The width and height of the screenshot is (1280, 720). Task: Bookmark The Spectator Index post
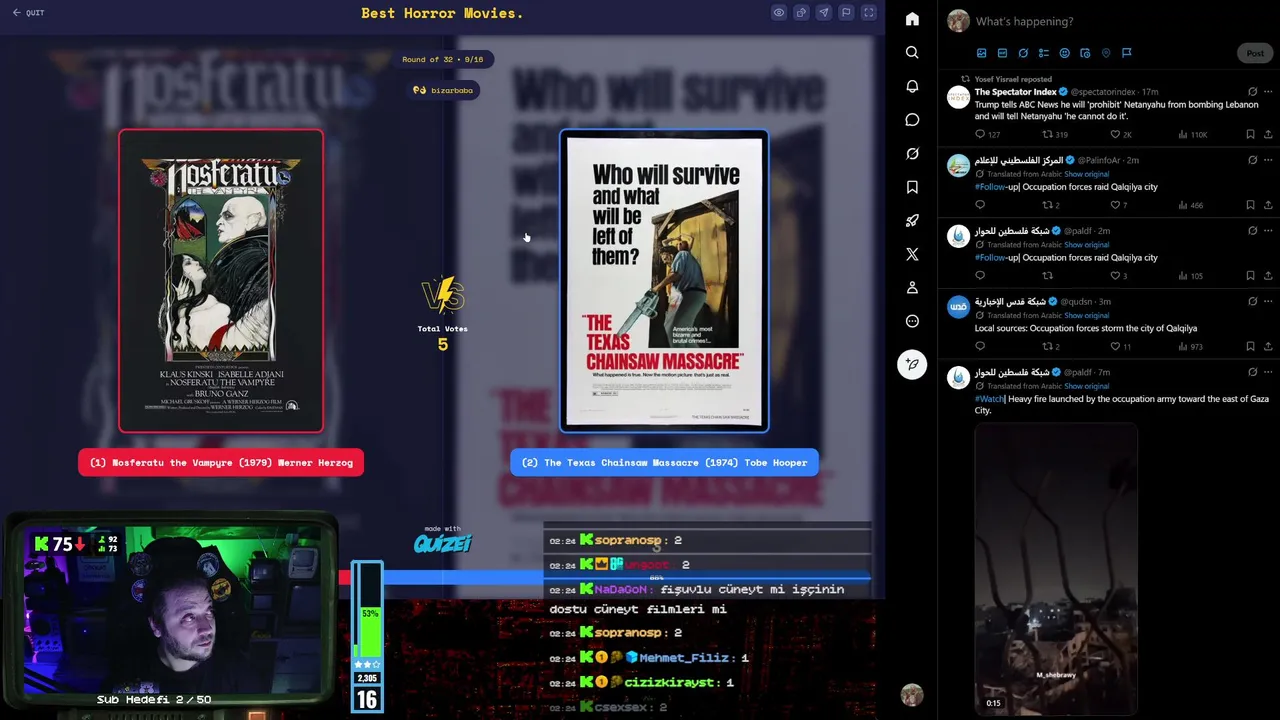coord(1250,134)
